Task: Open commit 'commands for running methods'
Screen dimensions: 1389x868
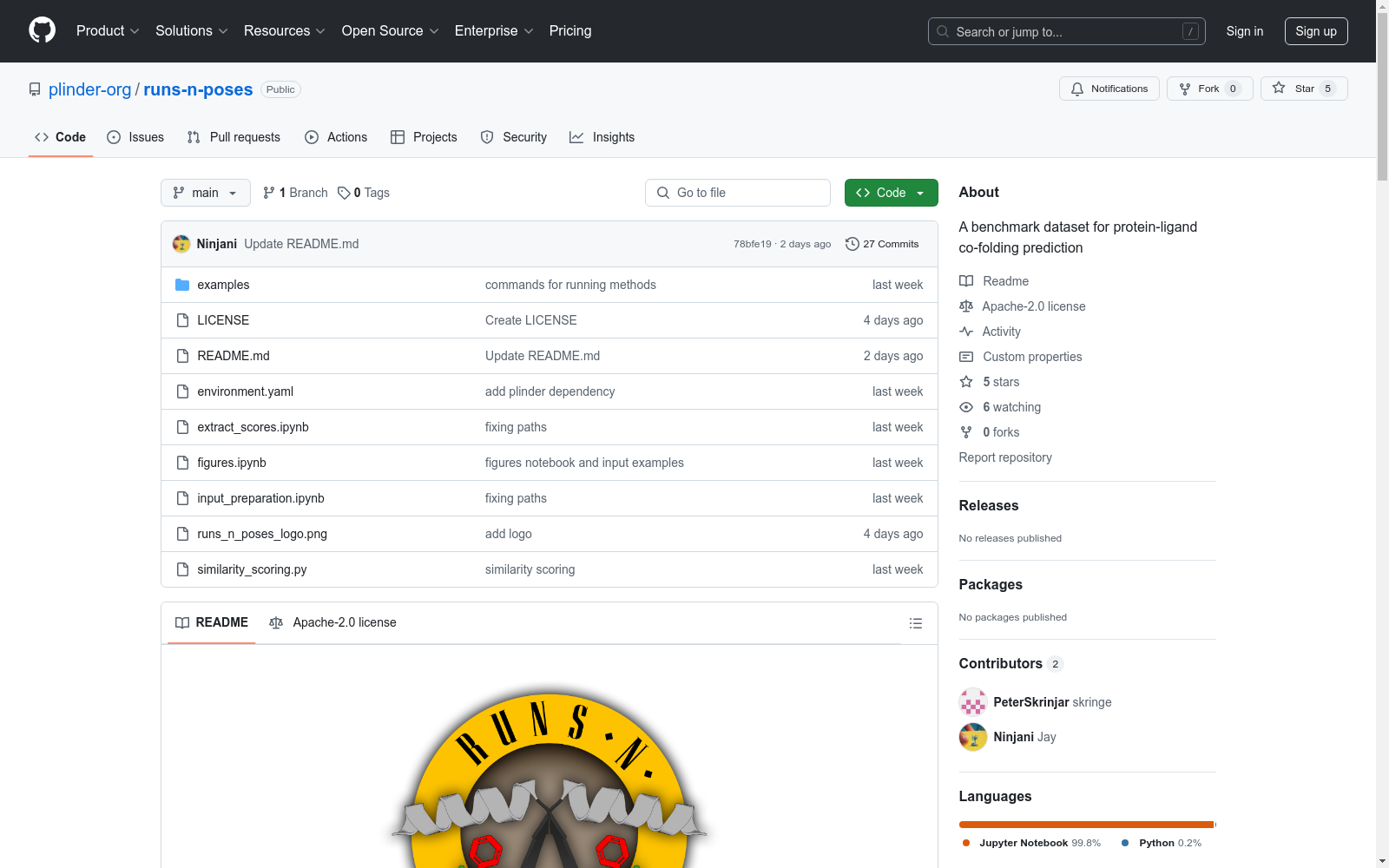Action: click(570, 285)
